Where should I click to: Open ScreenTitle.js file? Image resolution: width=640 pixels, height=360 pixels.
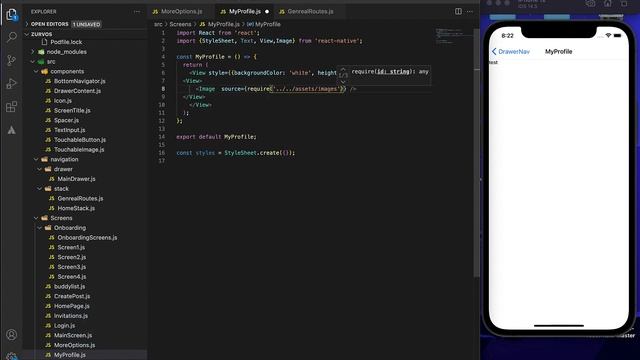pyautogui.click(x=72, y=111)
